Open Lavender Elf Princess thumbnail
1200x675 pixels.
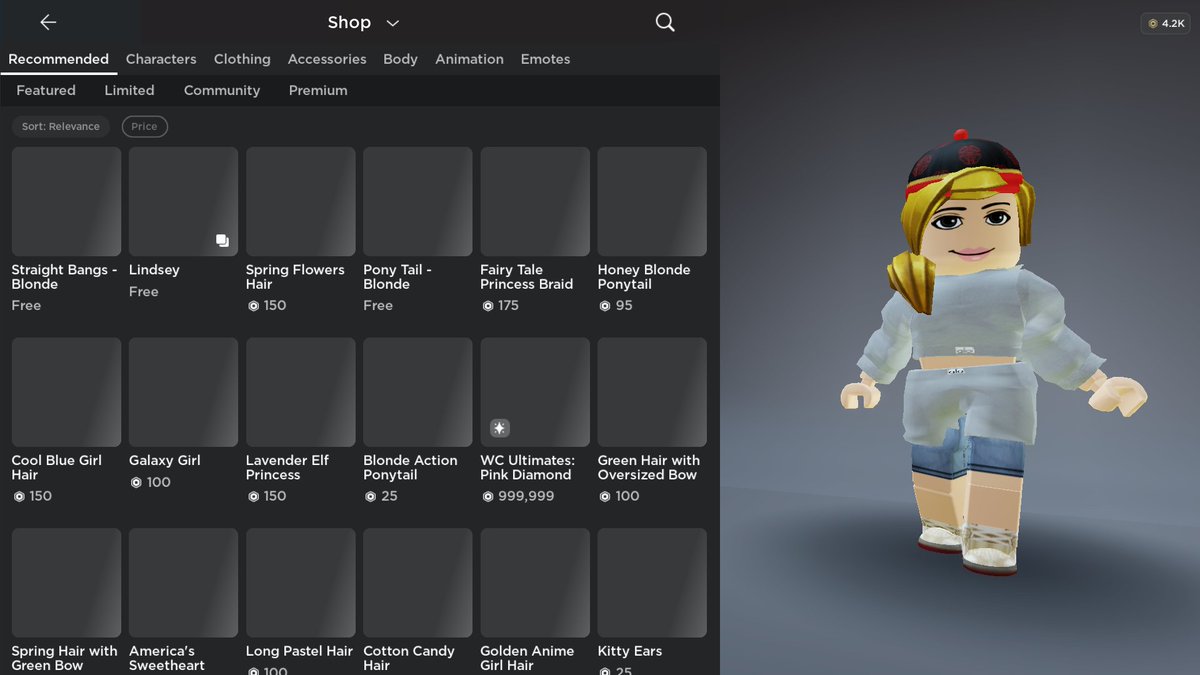[x=300, y=392]
